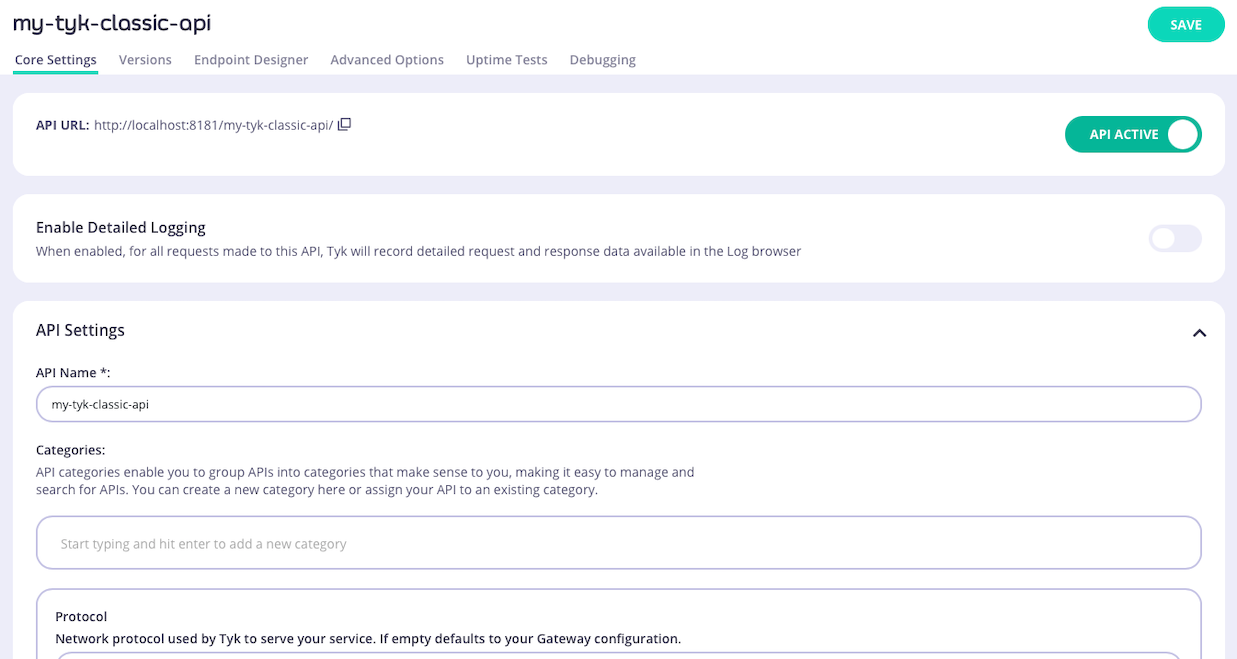Save the API configuration

point(1186,24)
